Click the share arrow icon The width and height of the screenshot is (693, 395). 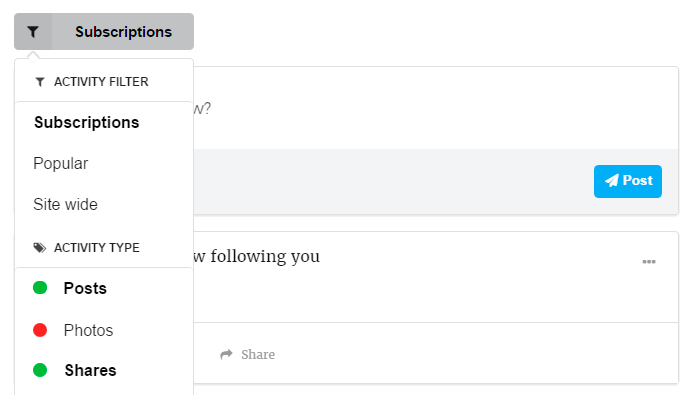coord(226,354)
